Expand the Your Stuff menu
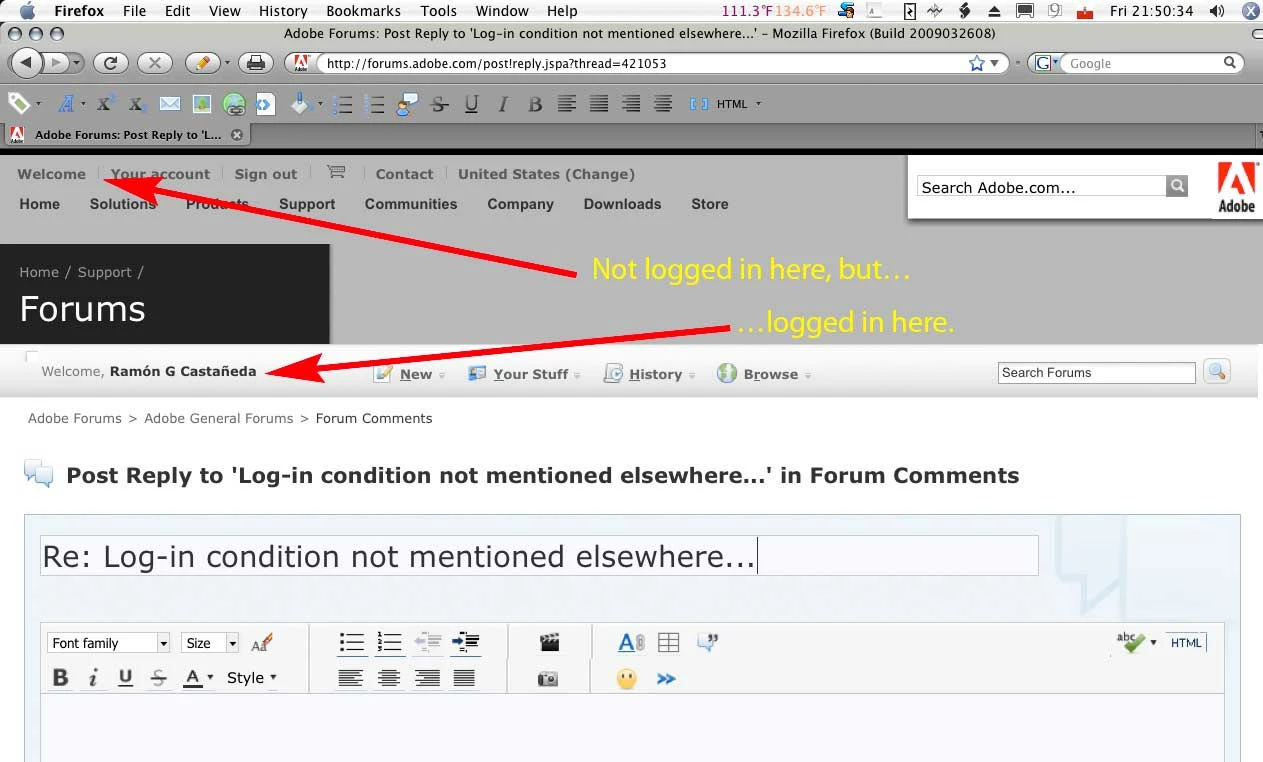 [x=524, y=374]
